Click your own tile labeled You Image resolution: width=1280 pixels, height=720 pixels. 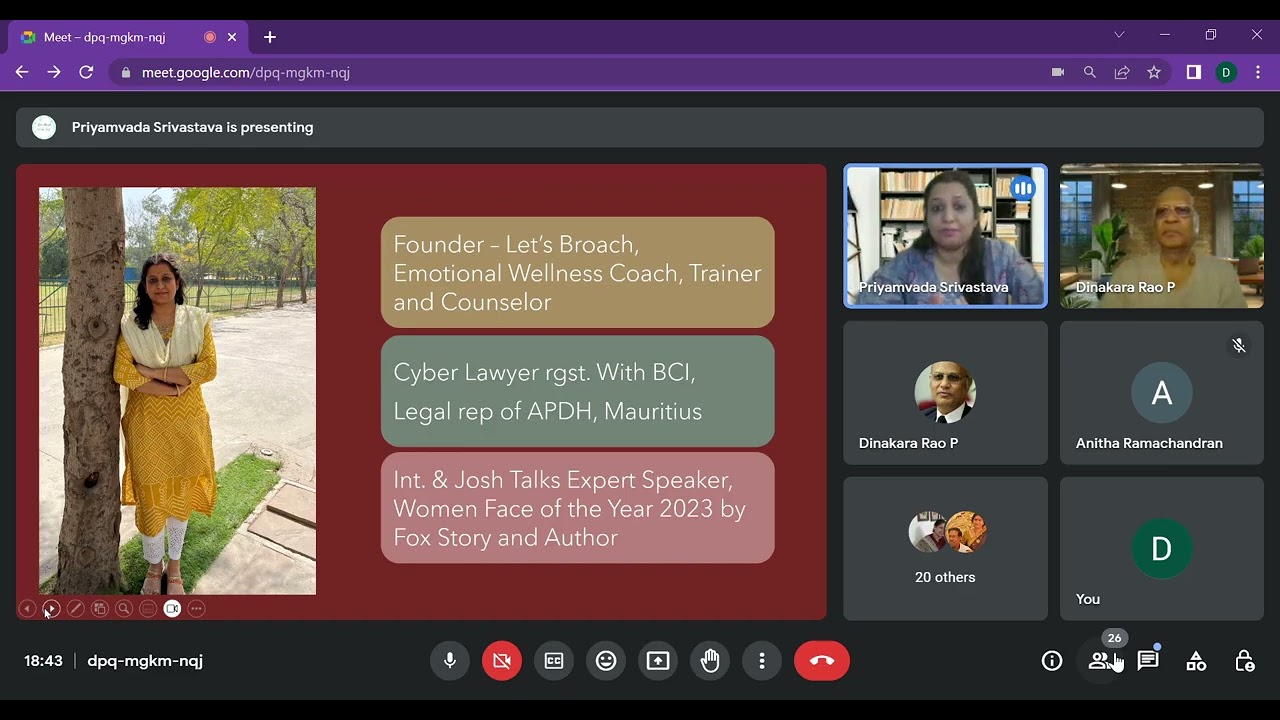1162,548
